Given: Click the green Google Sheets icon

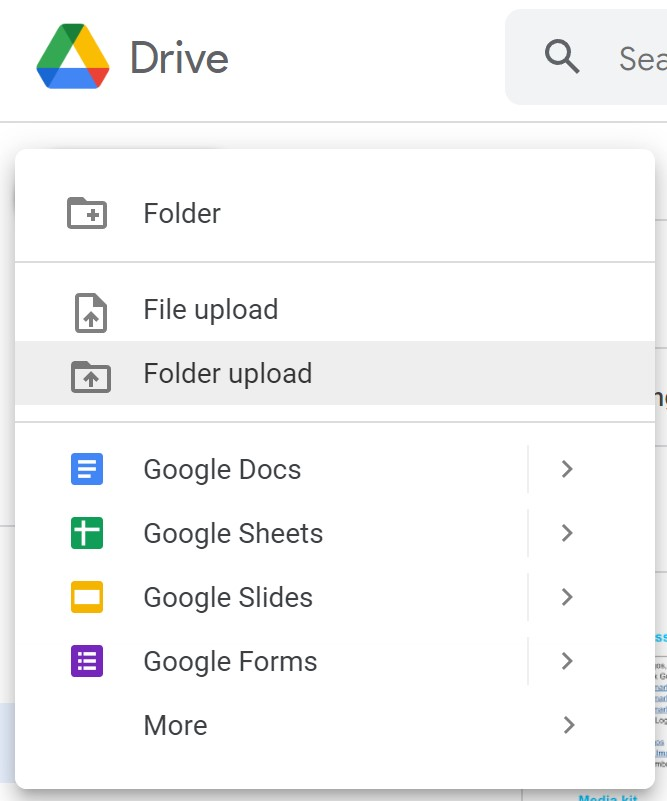Looking at the screenshot, I should (x=87, y=533).
